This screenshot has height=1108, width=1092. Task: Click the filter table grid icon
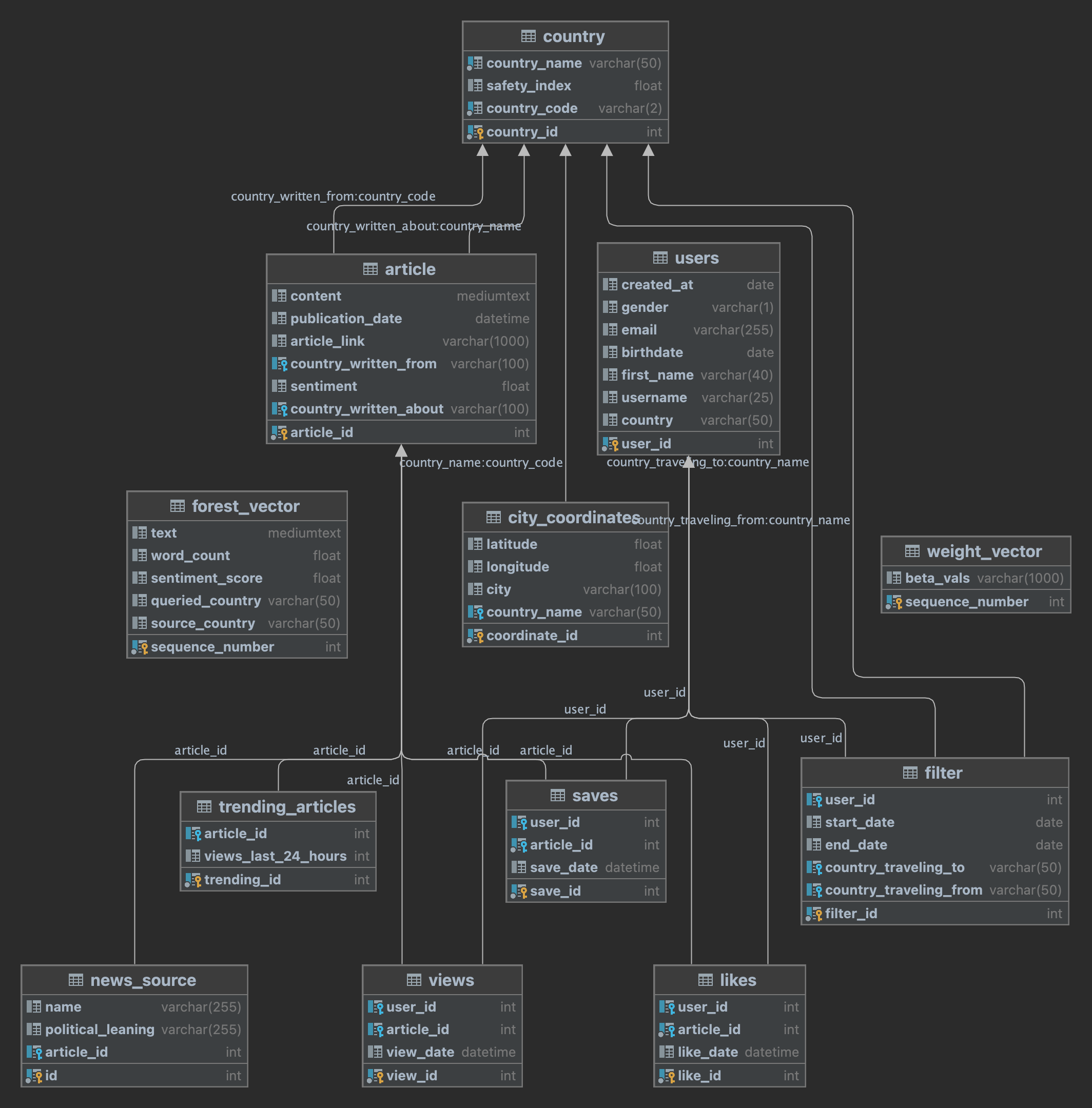coord(910,773)
